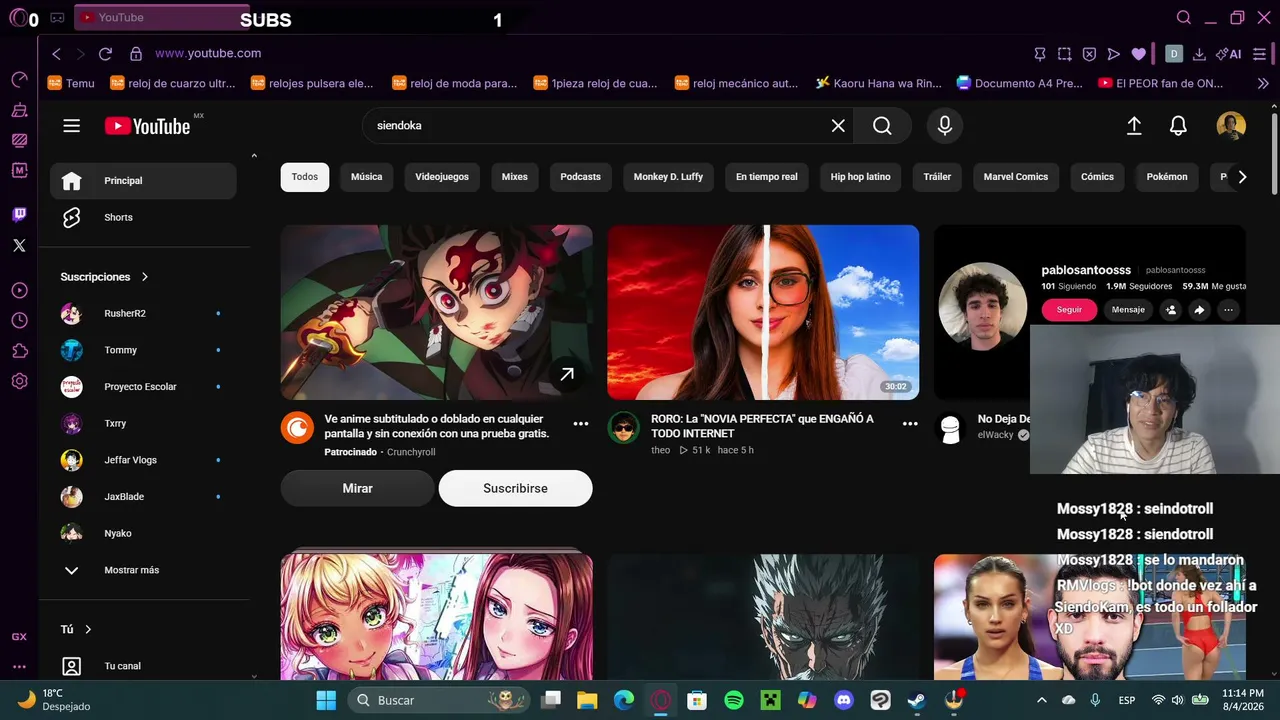1280x720 pixels.
Task: Open the X (Twitter) sidebar panel
Action: [x=19, y=245]
